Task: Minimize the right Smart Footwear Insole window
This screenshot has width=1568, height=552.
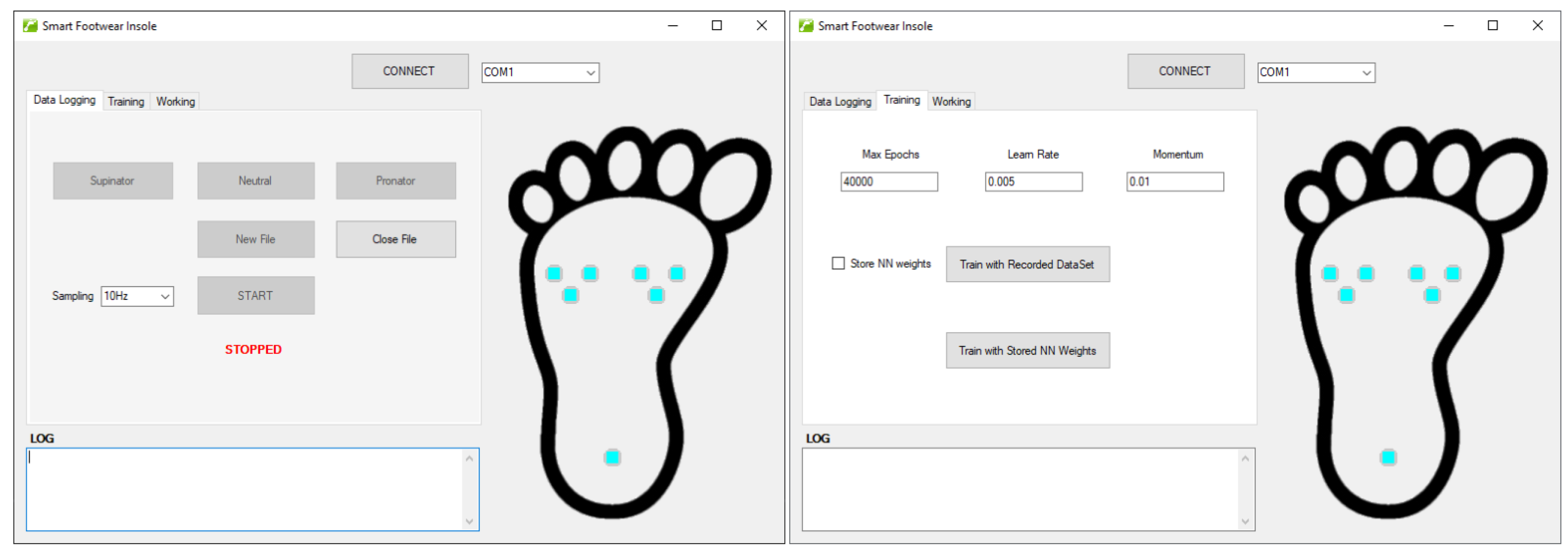Action: pyautogui.click(x=1448, y=26)
